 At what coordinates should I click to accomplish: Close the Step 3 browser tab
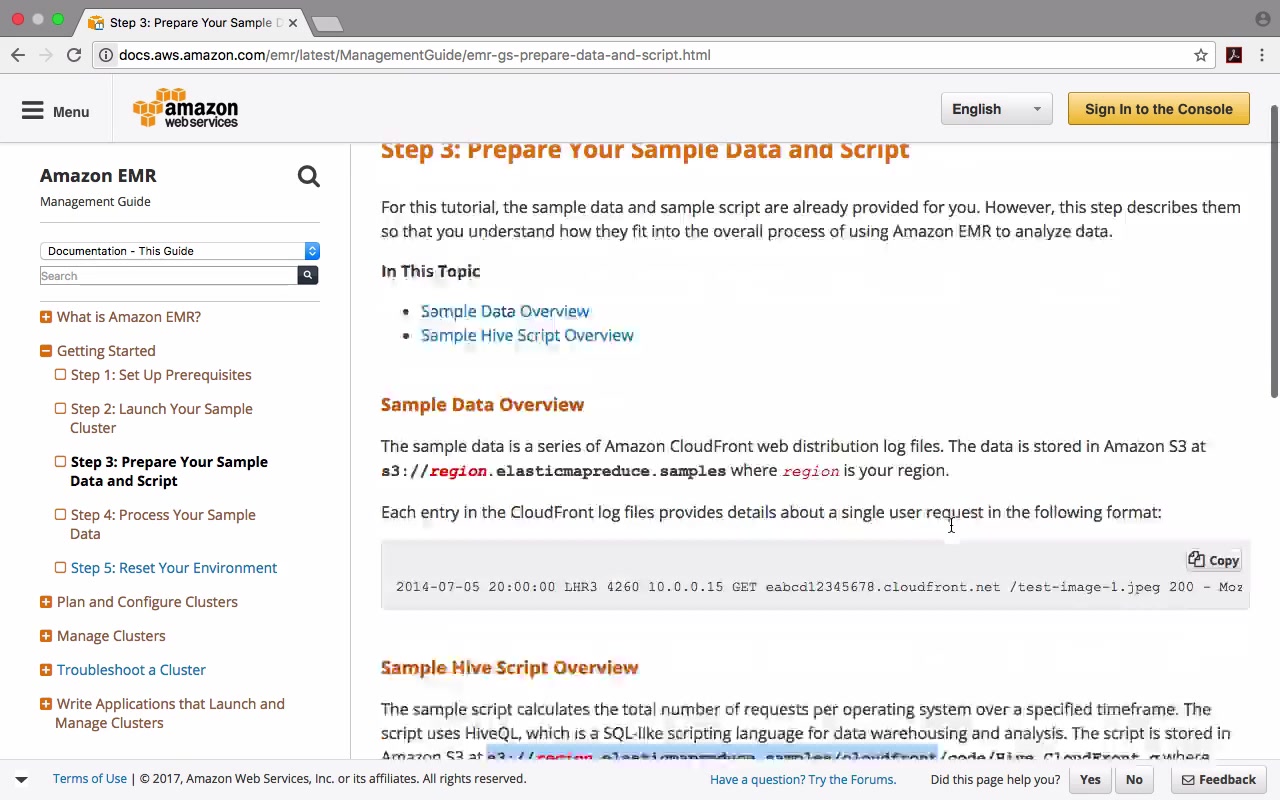tap(293, 22)
